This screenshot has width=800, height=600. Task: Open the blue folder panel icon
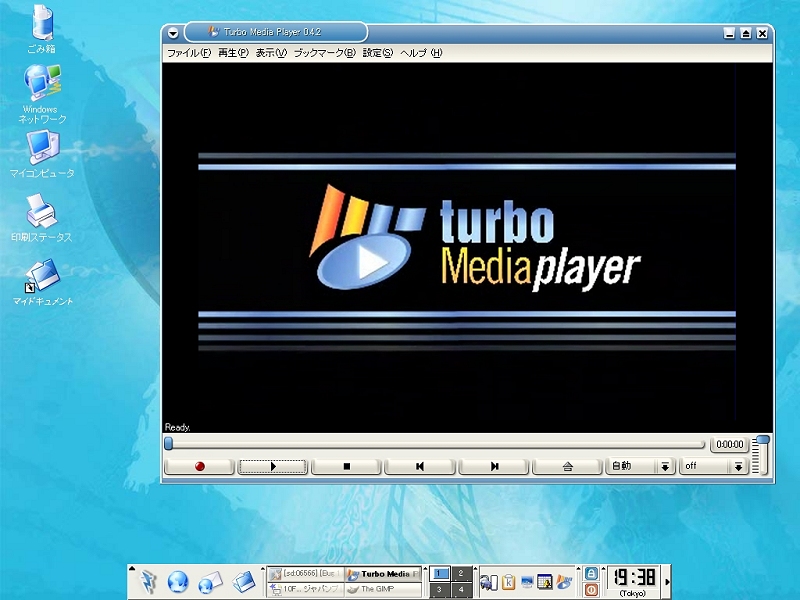coord(243,582)
